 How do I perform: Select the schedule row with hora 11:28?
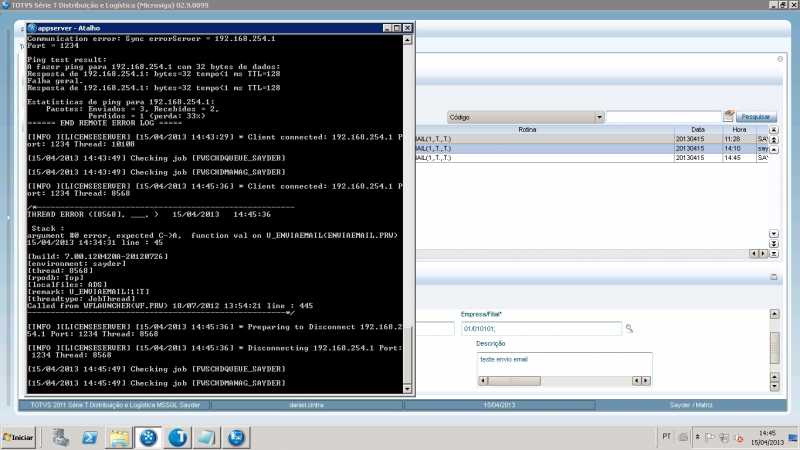point(592,139)
